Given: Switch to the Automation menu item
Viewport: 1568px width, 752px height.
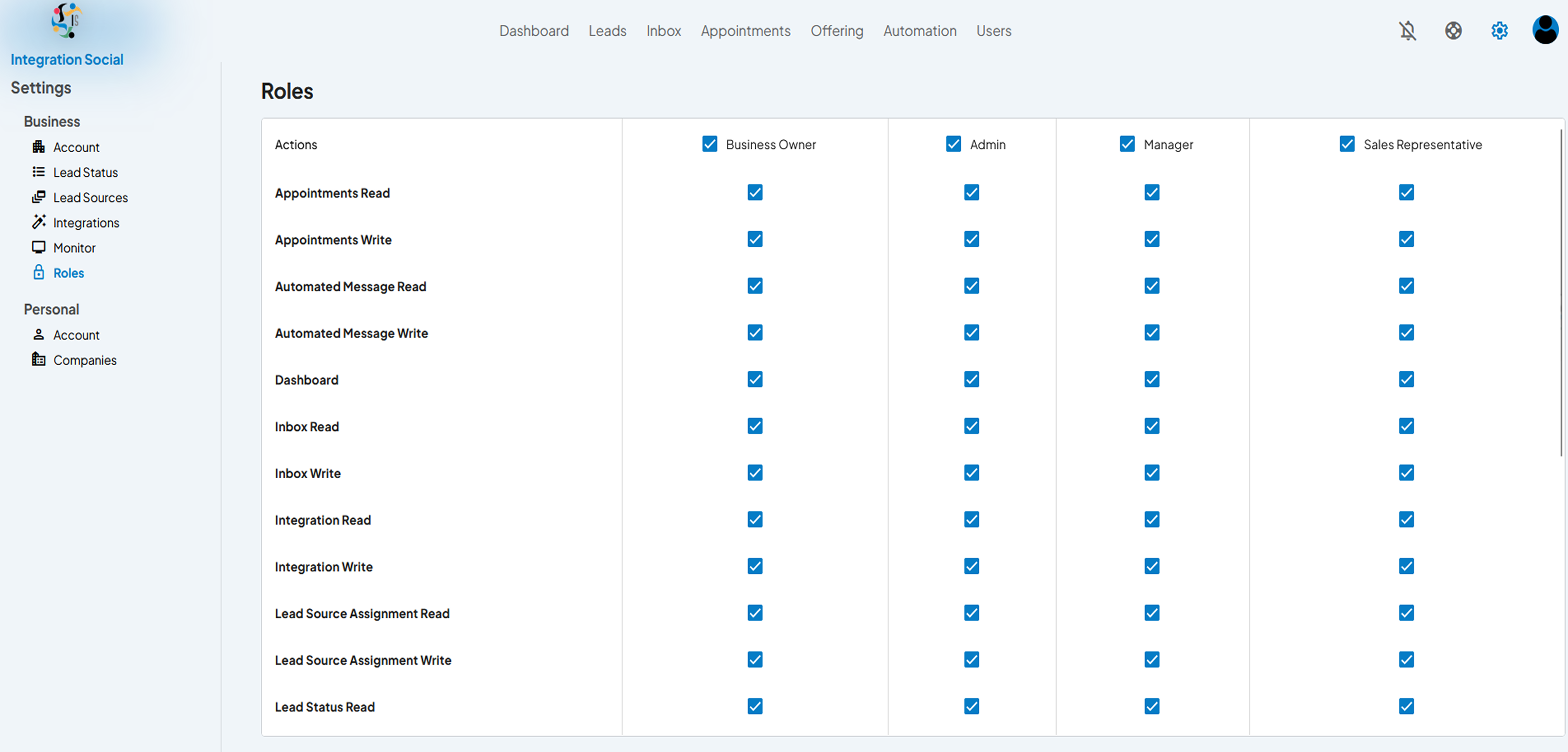Looking at the screenshot, I should point(920,30).
